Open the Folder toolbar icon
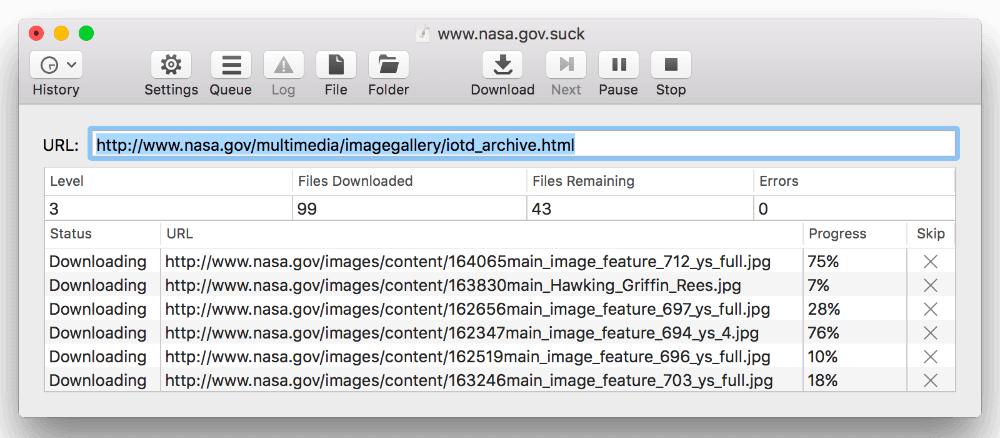 [x=388, y=64]
